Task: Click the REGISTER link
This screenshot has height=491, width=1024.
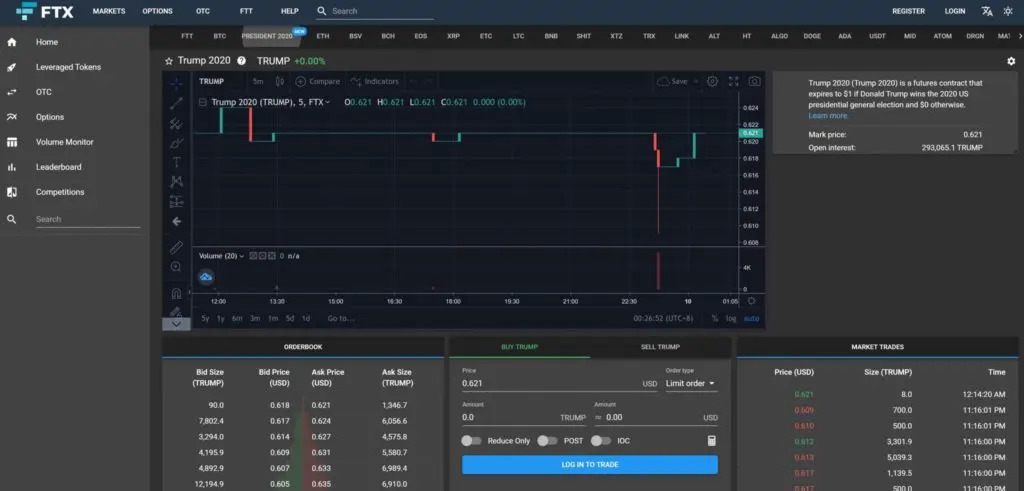Action: [x=908, y=11]
